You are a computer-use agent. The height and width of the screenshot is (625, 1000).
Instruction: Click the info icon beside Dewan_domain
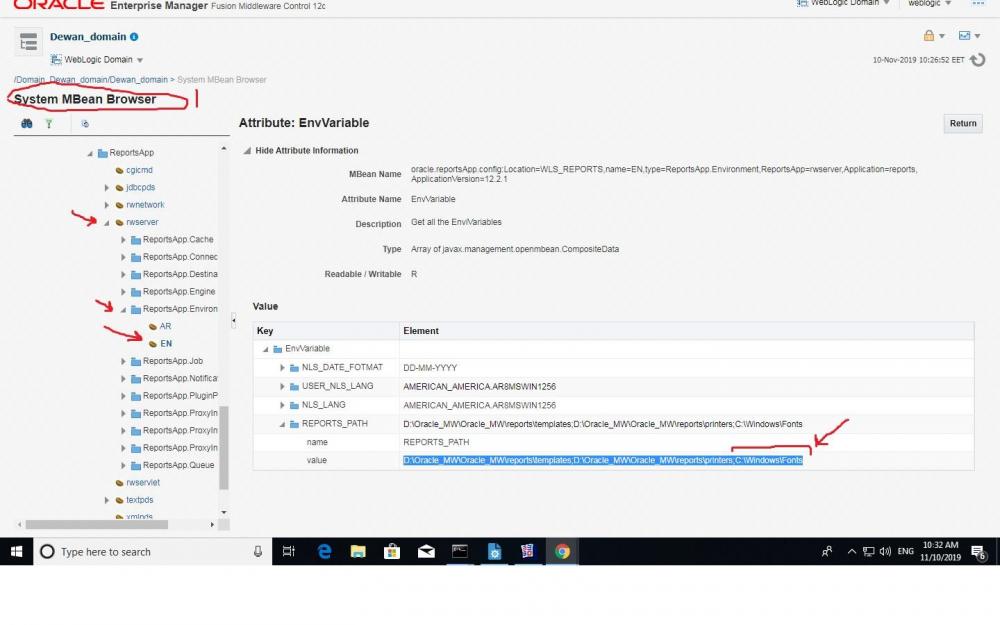pos(135,37)
